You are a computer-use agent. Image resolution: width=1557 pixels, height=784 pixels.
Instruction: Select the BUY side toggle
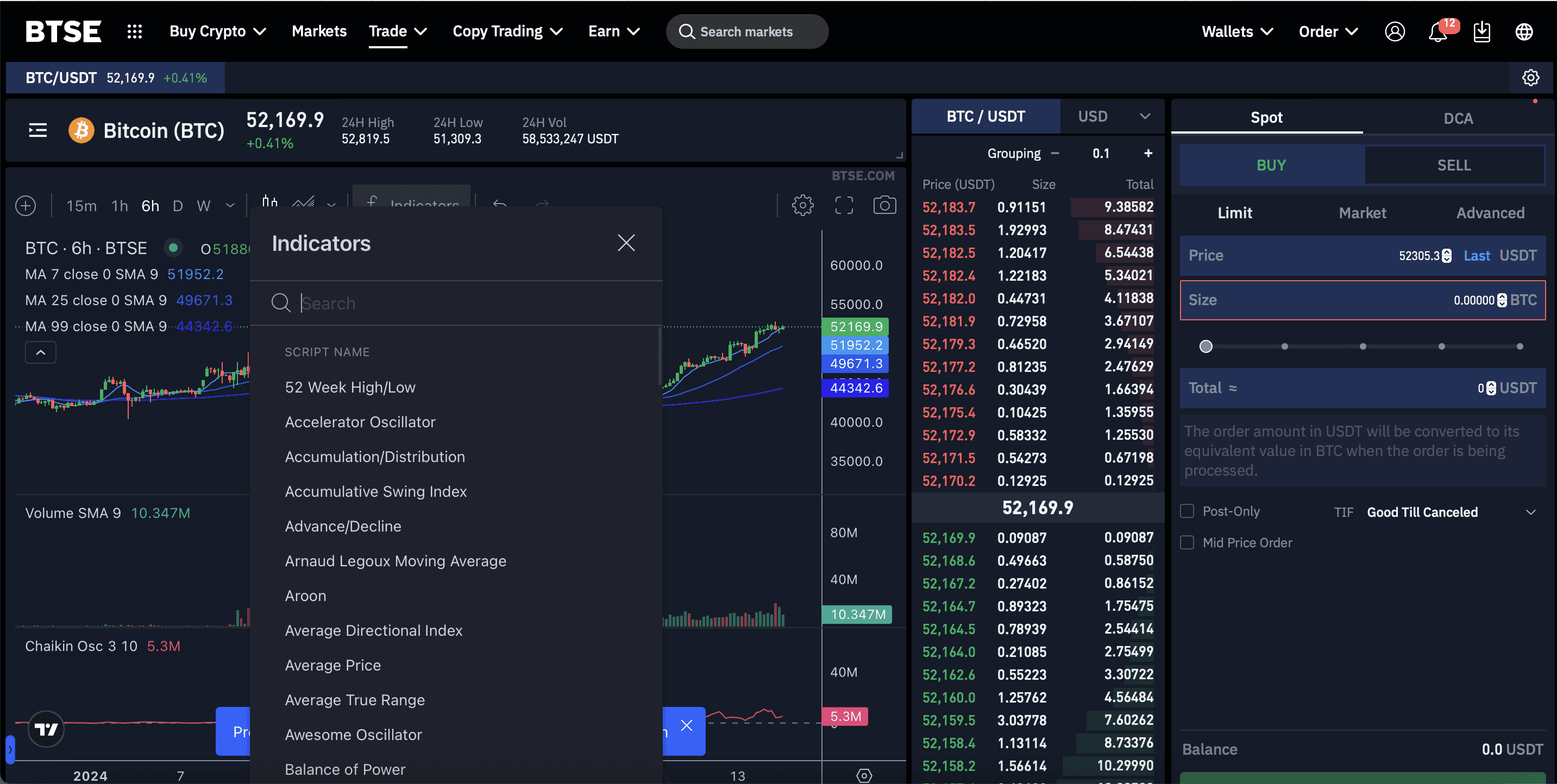pyautogui.click(x=1271, y=165)
